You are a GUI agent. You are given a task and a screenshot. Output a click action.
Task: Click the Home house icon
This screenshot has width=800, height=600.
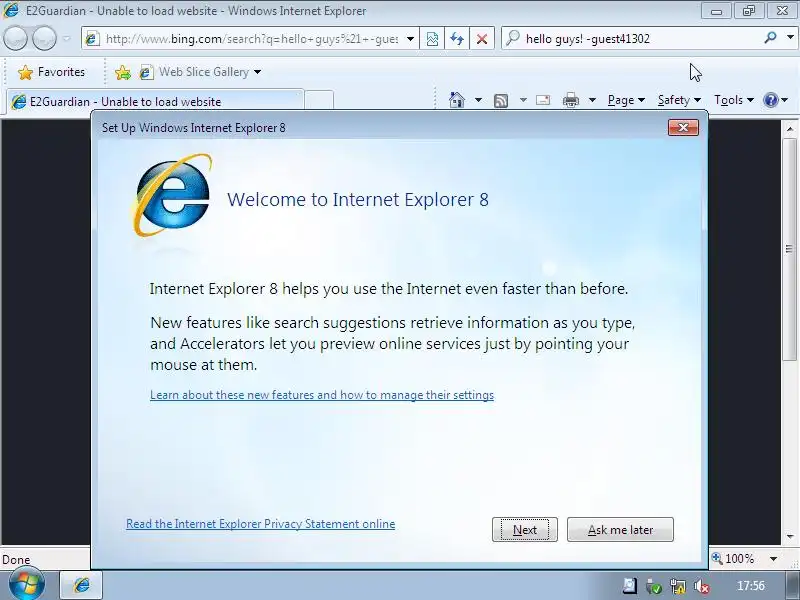(x=457, y=100)
